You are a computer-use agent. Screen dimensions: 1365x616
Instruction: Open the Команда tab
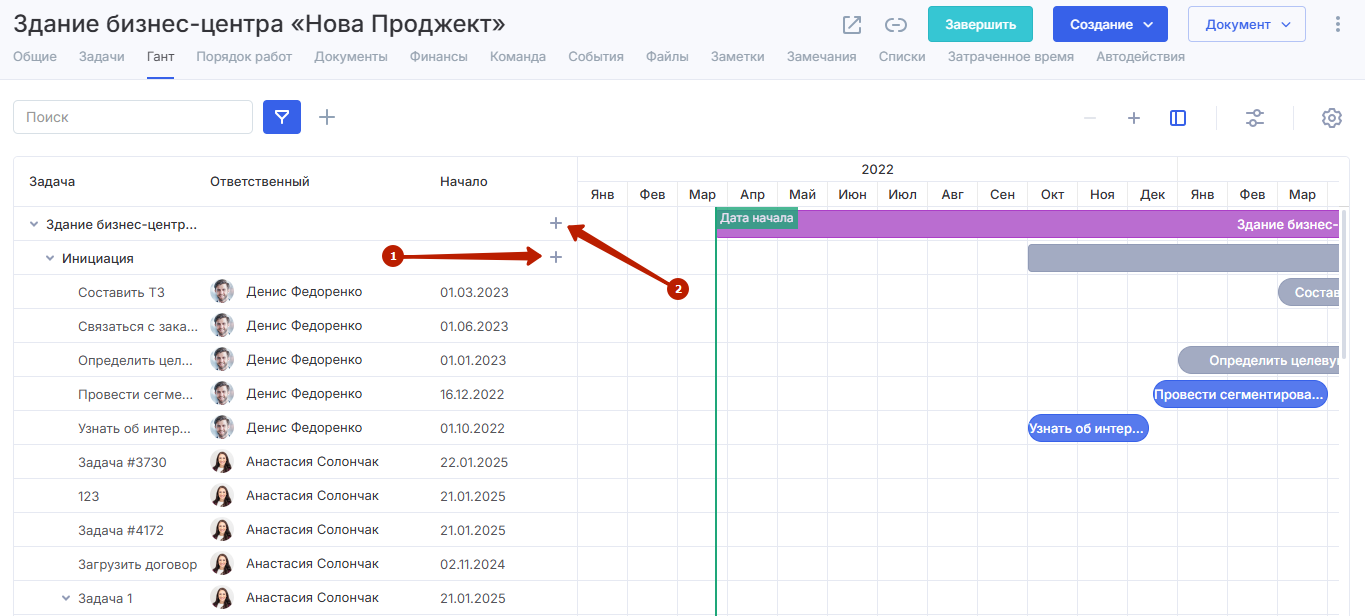coord(518,57)
